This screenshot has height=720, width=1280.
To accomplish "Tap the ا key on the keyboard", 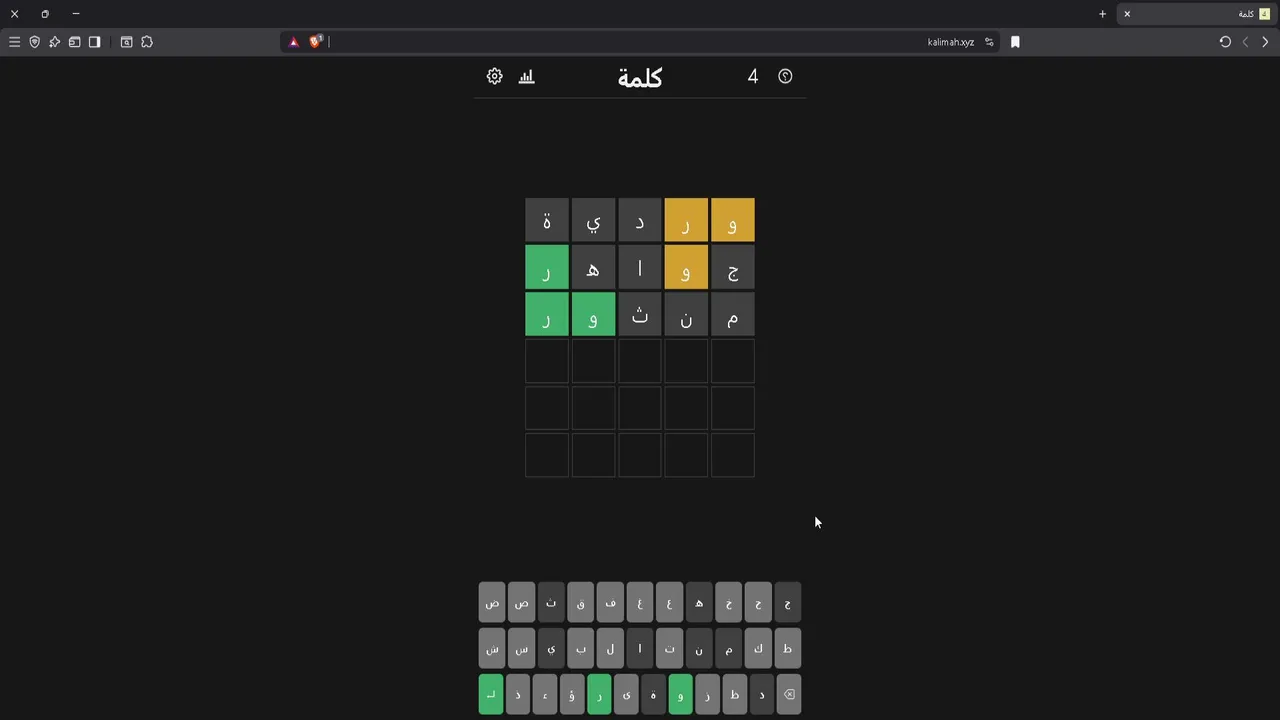I will point(640,649).
